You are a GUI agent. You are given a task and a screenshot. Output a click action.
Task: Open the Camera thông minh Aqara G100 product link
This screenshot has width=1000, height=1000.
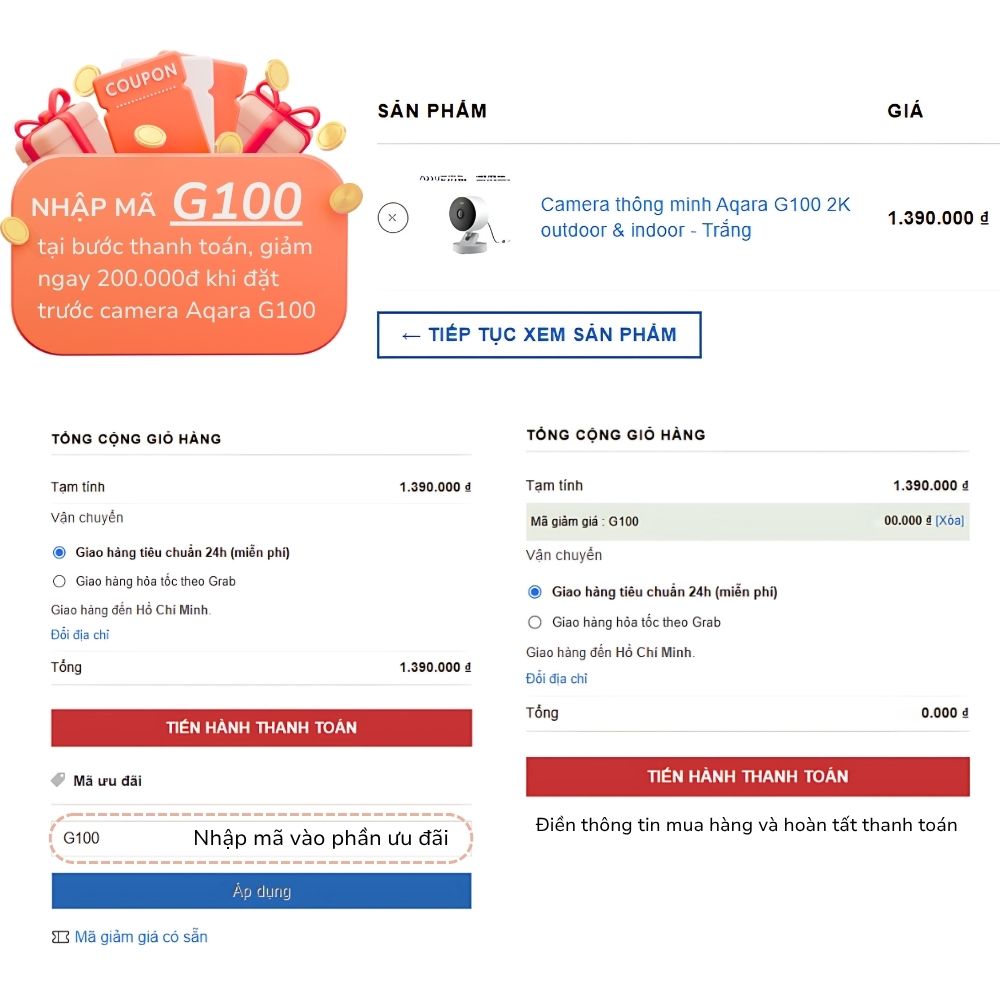click(x=695, y=217)
